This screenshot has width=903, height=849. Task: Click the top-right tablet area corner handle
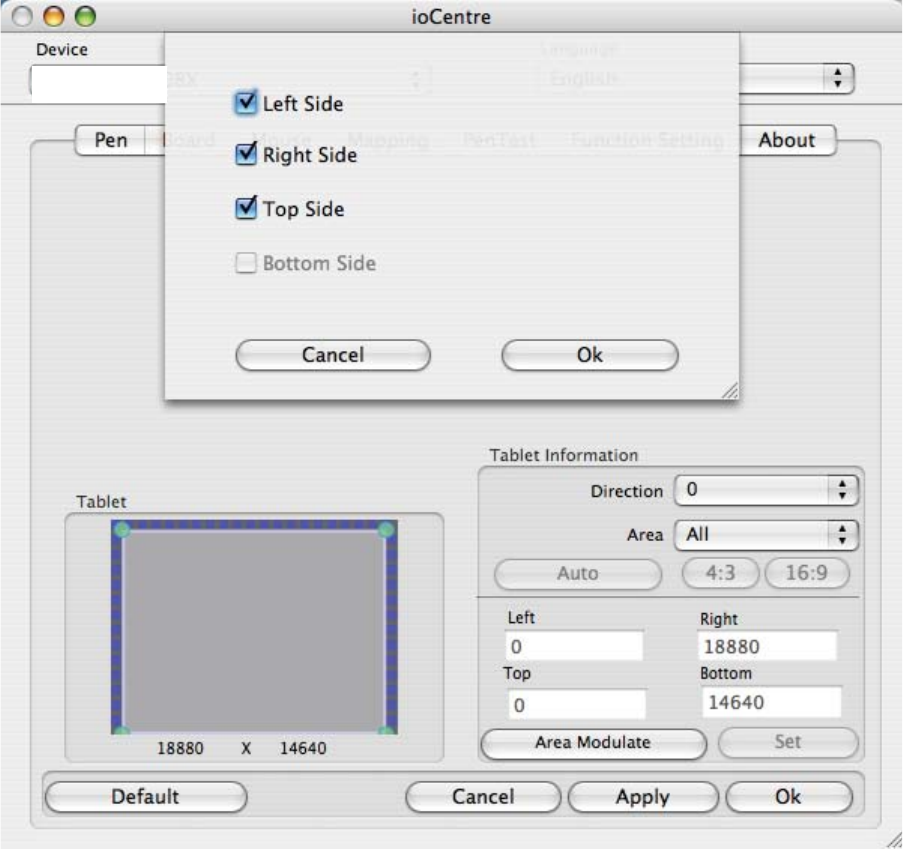coord(386,529)
